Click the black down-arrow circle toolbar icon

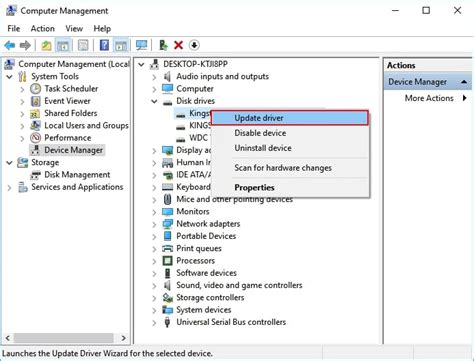point(194,45)
